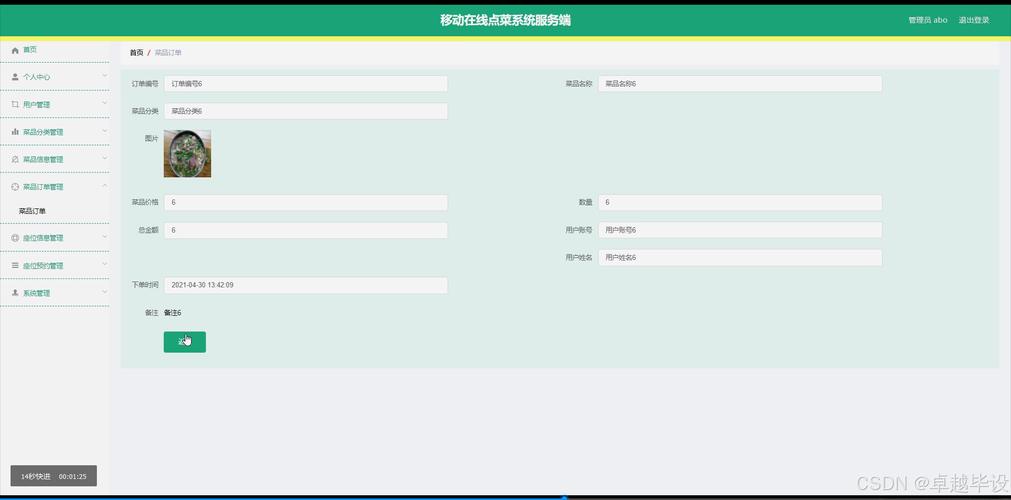
Task: Expand the 用户管理 menu chevron
Action: pyautogui.click(x=104, y=104)
